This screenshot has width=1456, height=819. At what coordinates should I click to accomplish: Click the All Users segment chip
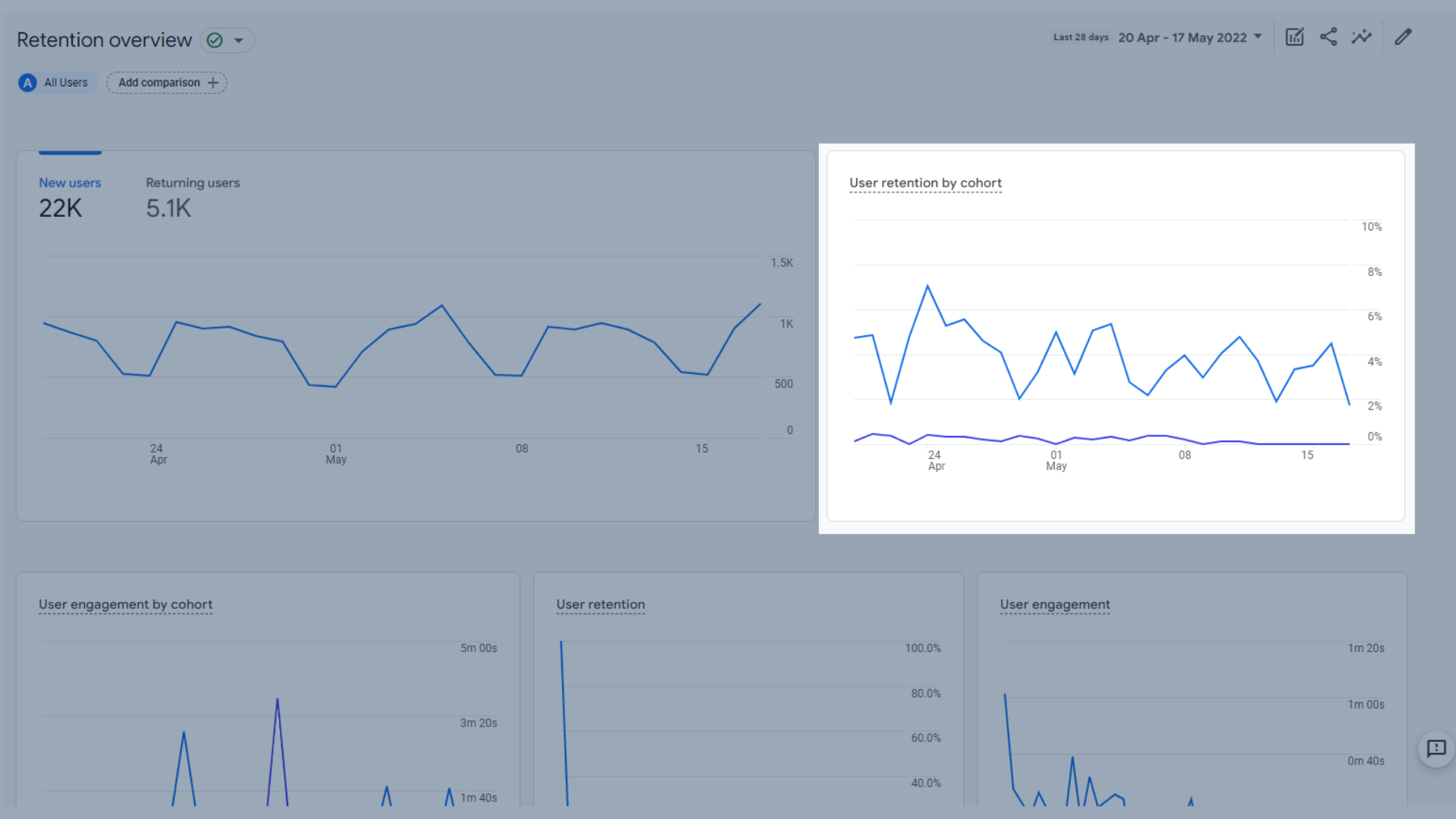point(65,83)
